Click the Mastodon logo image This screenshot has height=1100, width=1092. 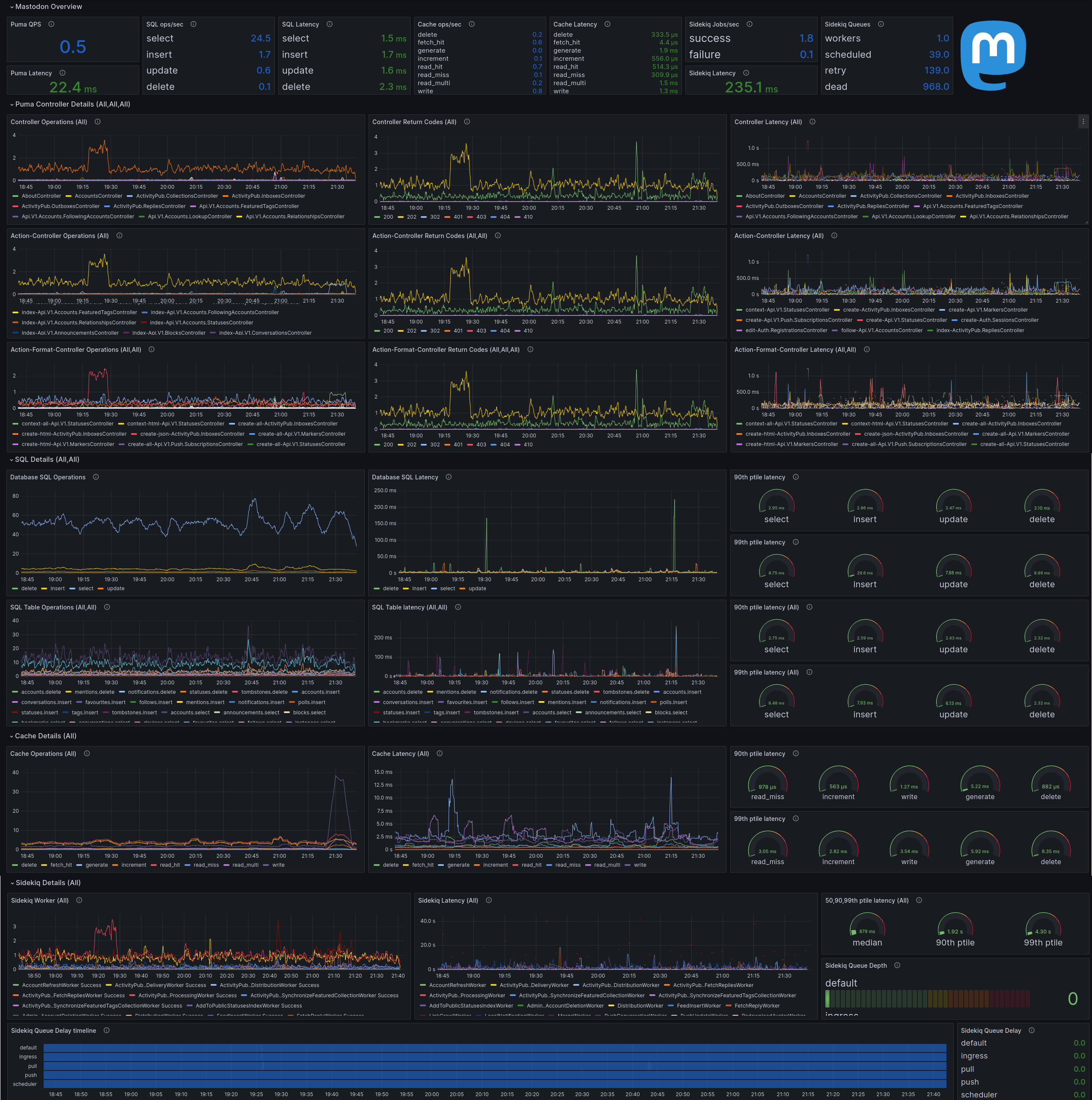coord(993,55)
